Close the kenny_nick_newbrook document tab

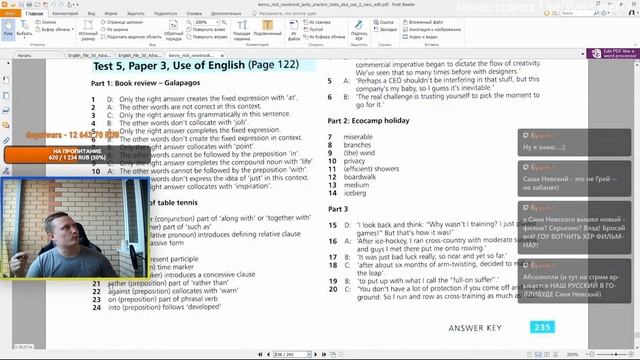pyautogui.click(x=222, y=55)
